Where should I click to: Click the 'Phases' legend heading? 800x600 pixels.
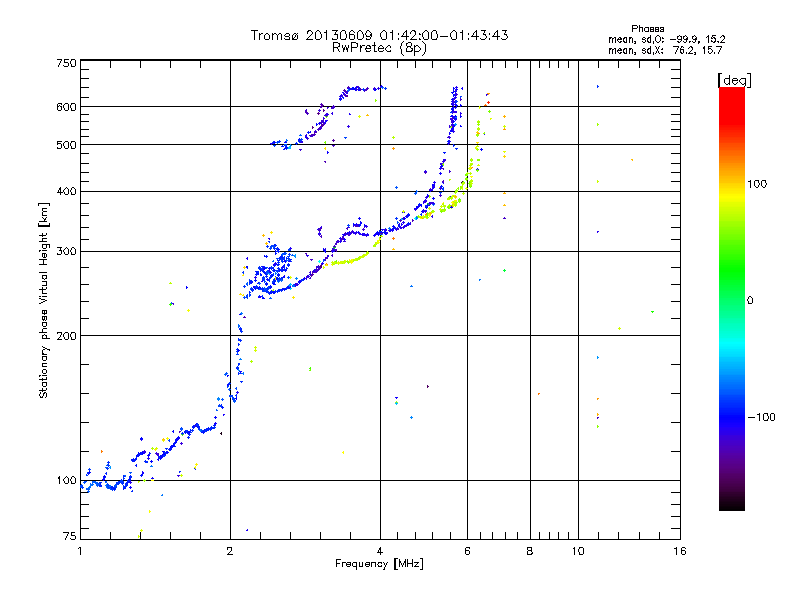pyautogui.click(x=647, y=29)
